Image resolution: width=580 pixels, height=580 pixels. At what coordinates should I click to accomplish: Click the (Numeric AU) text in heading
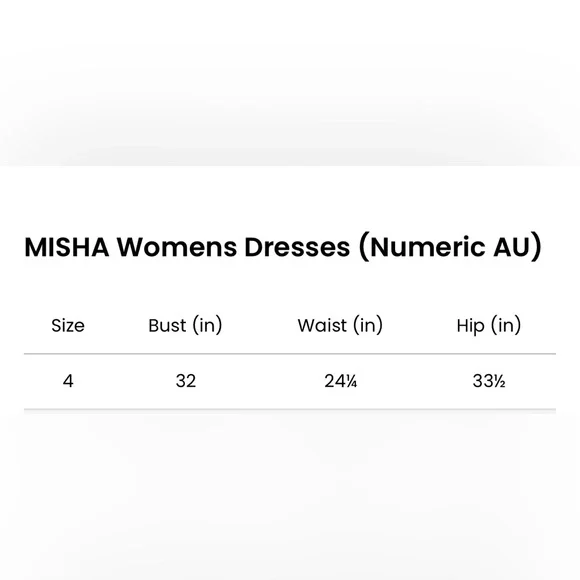click(450, 247)
